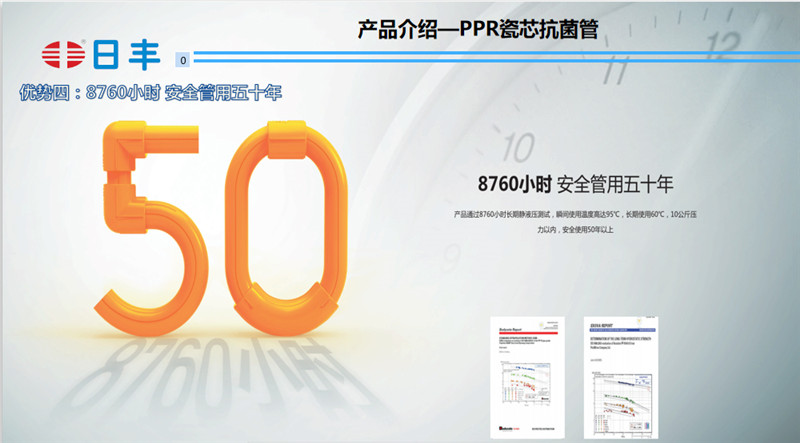
Task: Click the description line starting with 产品通过8760小时
Action: (x=574, y=214)
